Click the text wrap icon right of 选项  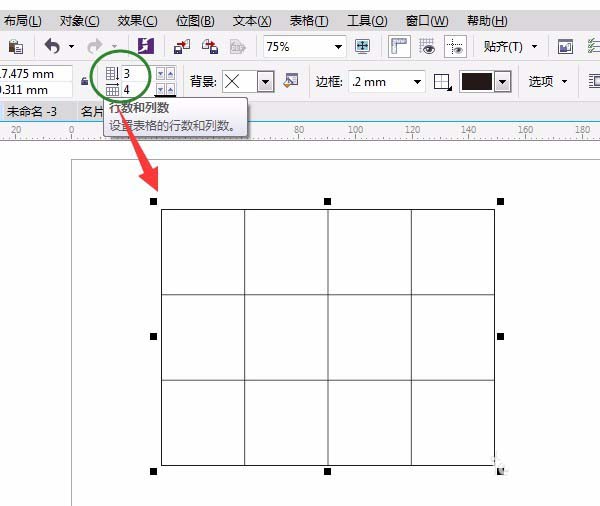(x=594, y=82)
